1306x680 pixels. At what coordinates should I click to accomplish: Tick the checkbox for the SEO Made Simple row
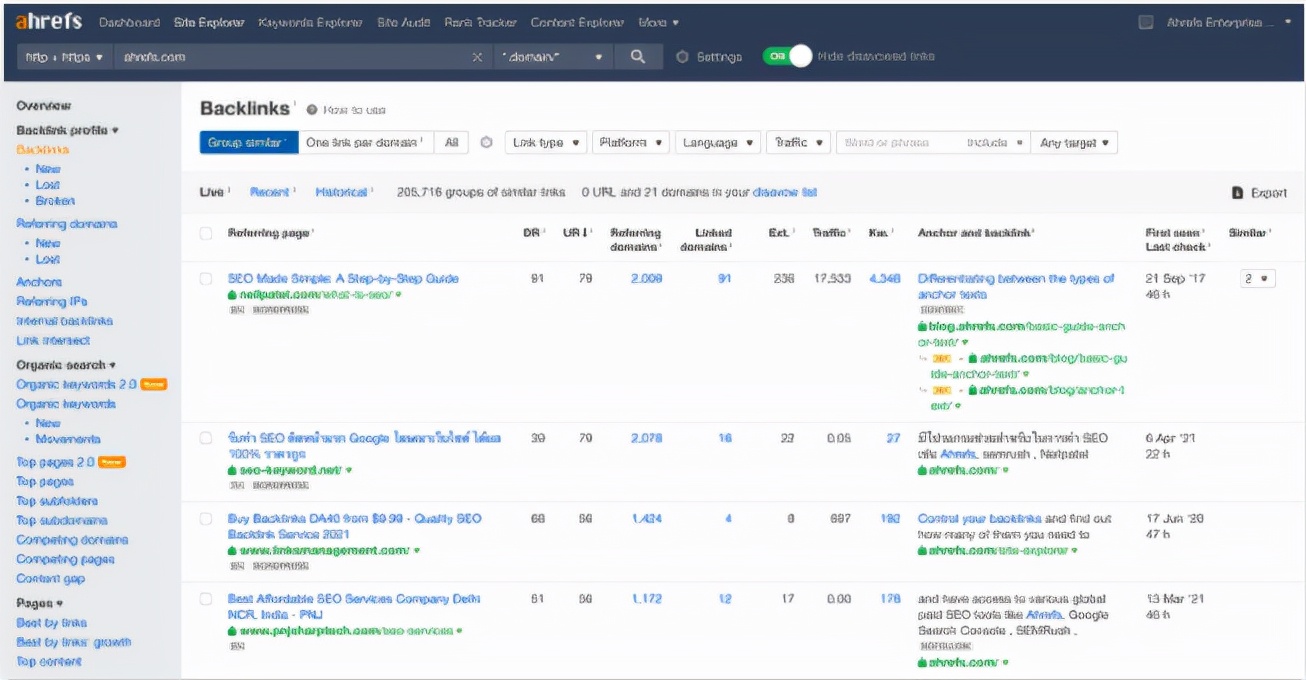(206, 279)
